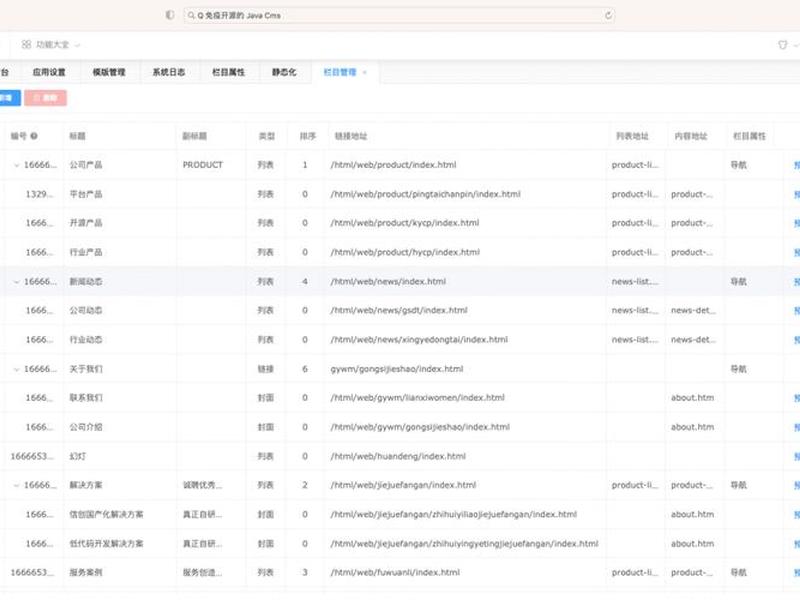This screenshot has width=800, height=600.
Task: Click /html/web/product/kycp/index.html link address
Action: pyautogui.click(x=405, y=223)
